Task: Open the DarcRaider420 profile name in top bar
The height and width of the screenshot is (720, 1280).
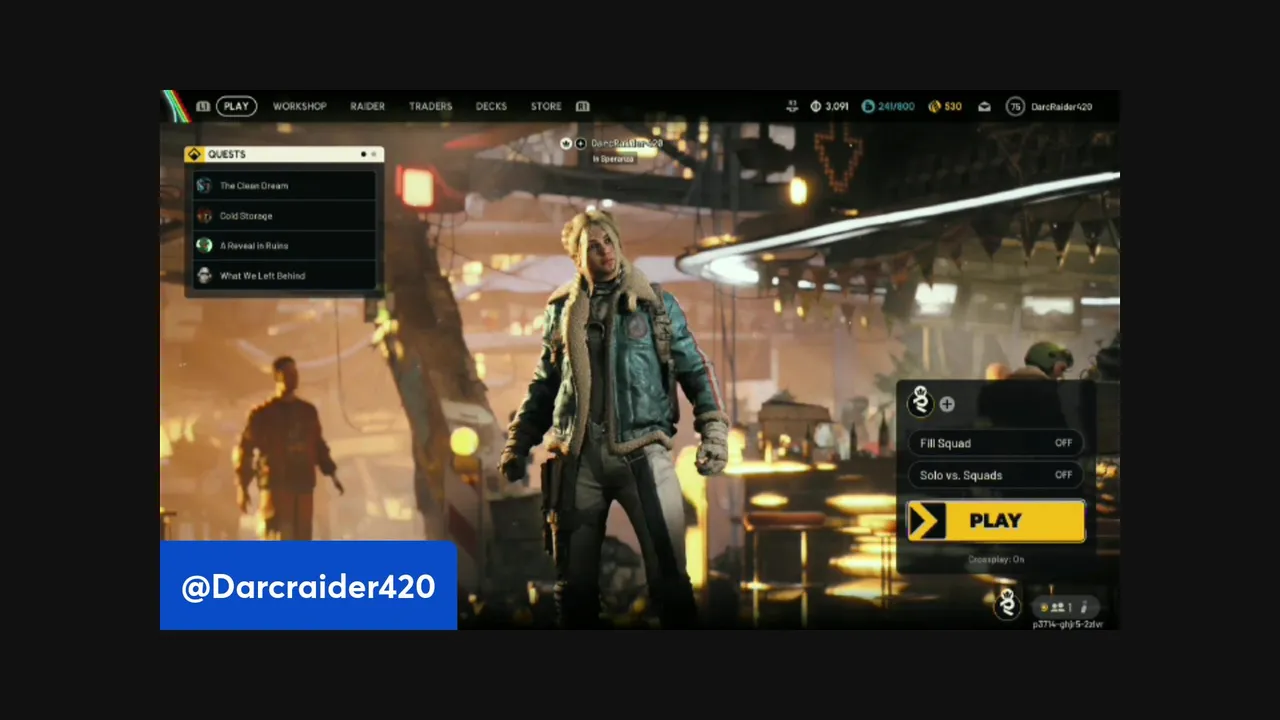Action: pos(1061,106)
